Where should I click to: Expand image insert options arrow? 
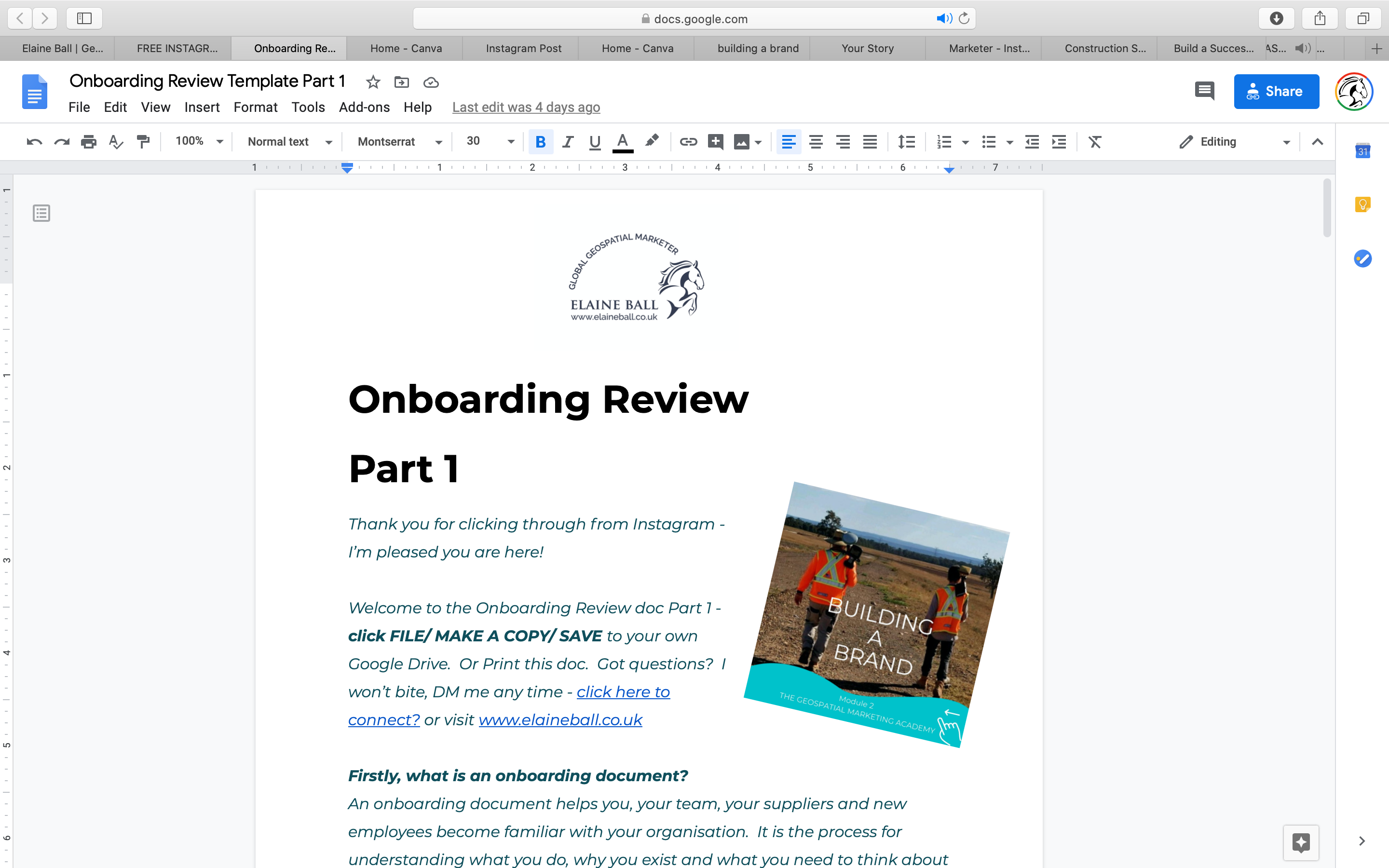(758, 142)
